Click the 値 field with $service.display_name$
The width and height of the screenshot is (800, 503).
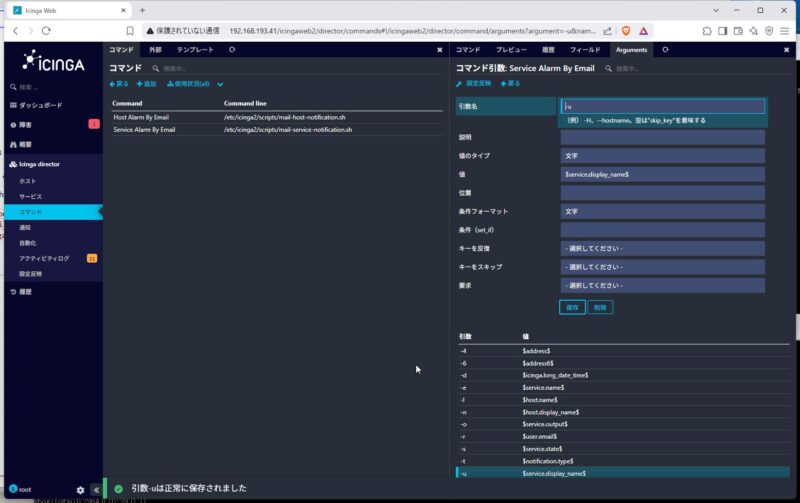(x=663, y=174)
